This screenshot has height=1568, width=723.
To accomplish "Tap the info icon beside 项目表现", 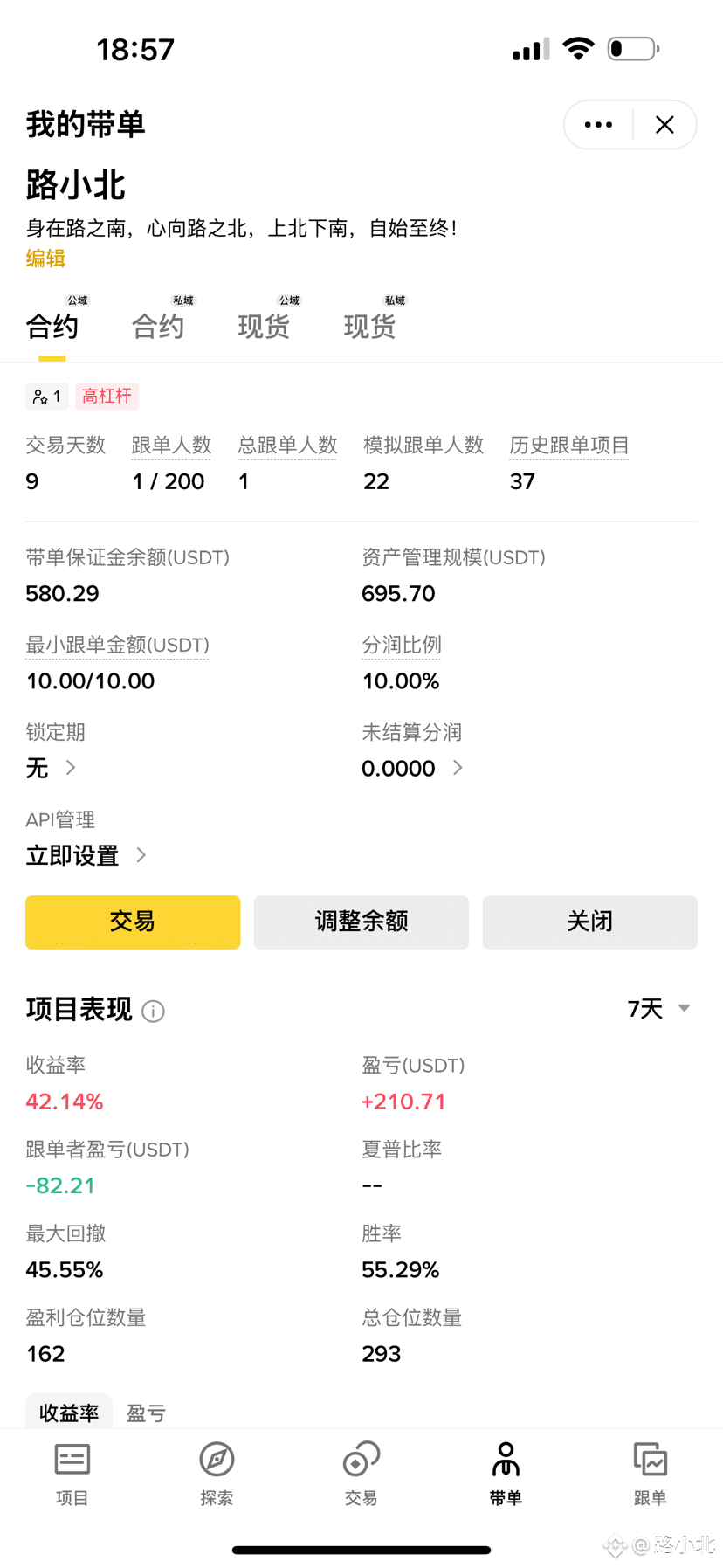I will (153, 1011).
